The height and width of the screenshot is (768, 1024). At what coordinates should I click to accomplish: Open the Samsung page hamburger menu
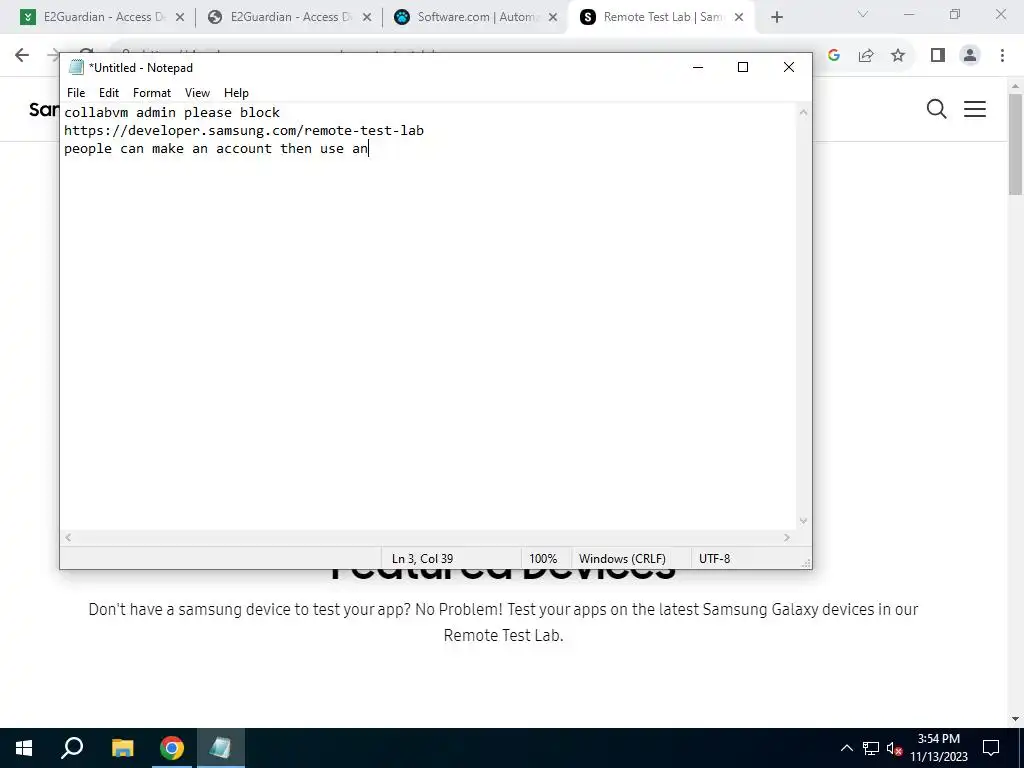click(974, 109)
